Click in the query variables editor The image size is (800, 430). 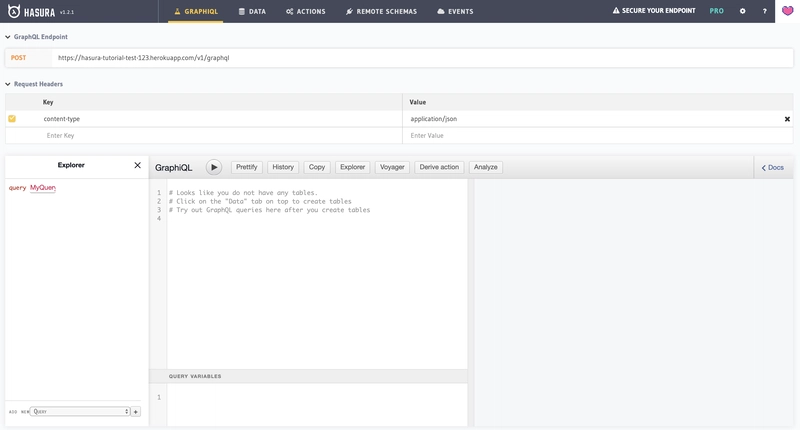pos(317,404)
